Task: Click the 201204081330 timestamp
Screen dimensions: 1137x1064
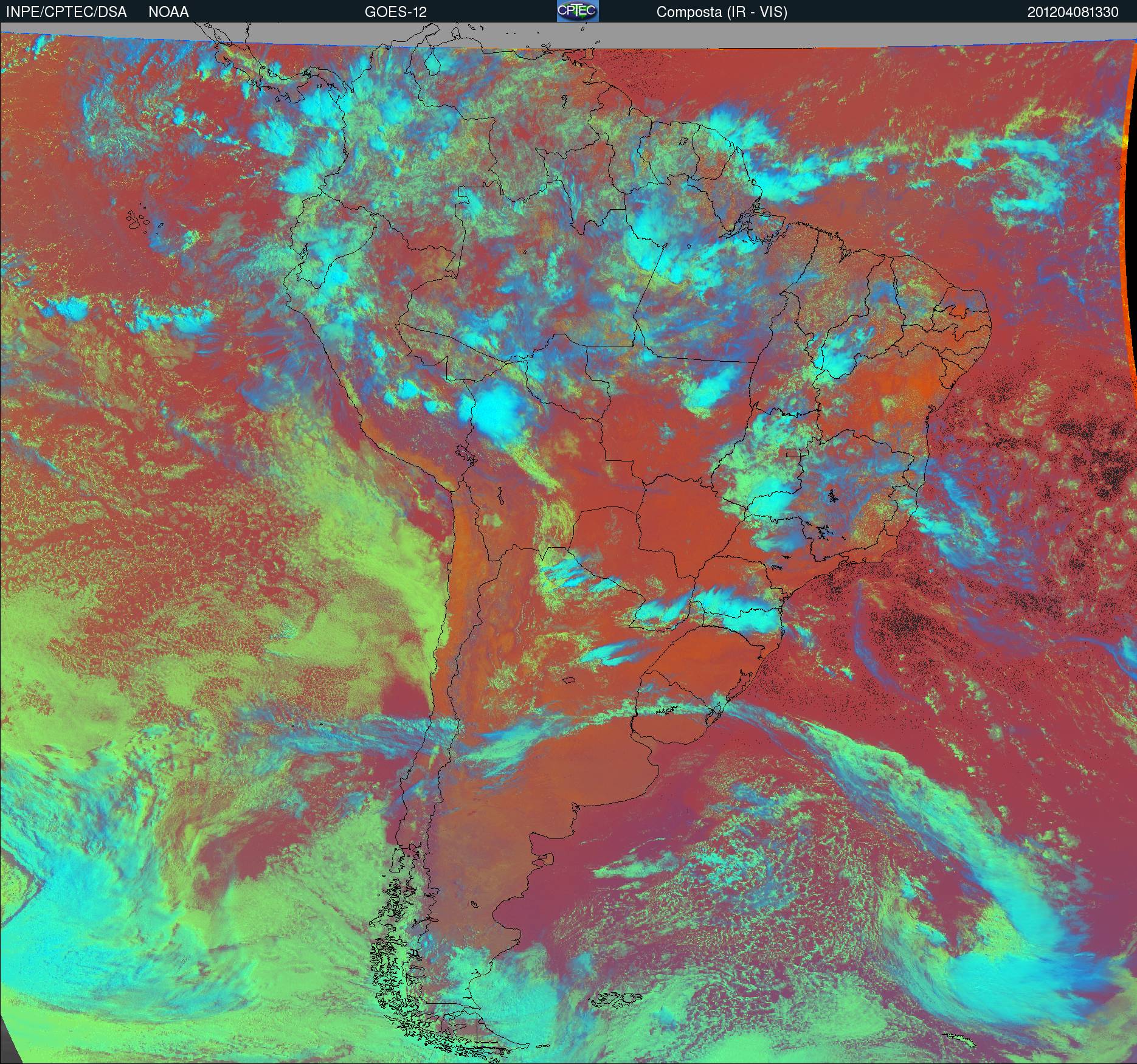Action: coord(1073,12)
